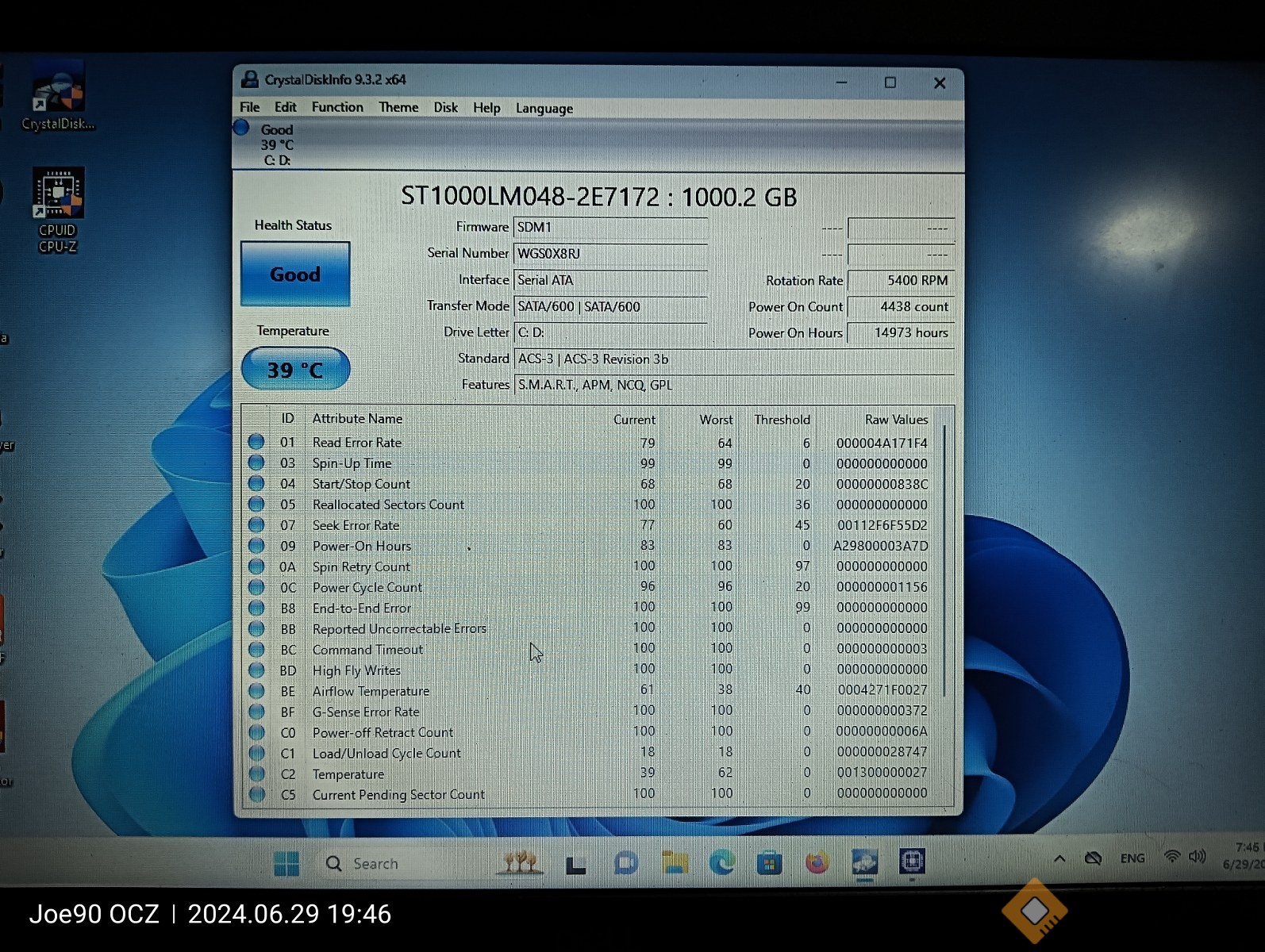Click the 39 °C temperature button
The width and height of the screenshot is (1265, 952).
(x=295, y=370)
